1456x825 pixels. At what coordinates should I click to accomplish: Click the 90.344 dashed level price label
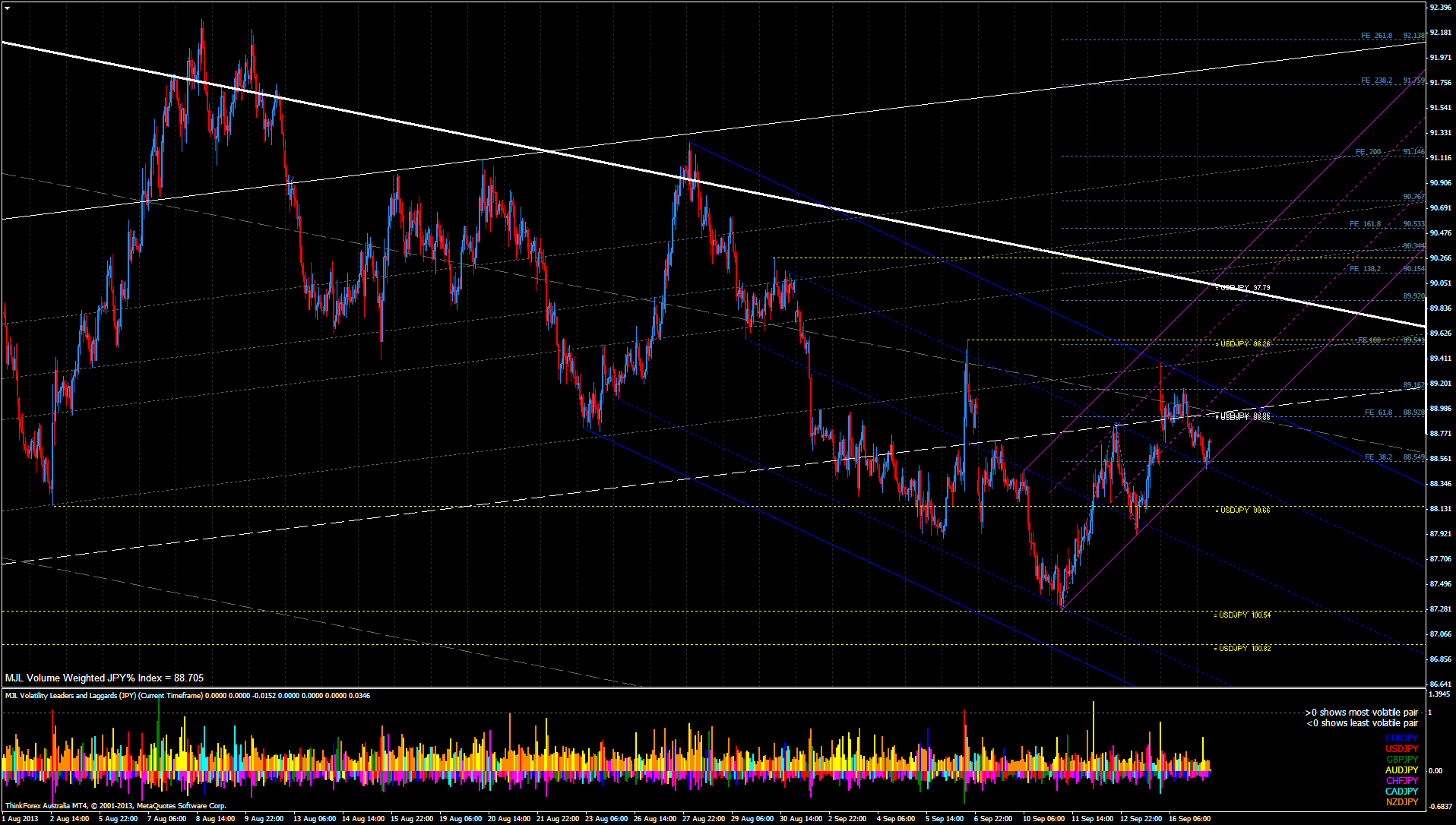[x=1414, y=246]
